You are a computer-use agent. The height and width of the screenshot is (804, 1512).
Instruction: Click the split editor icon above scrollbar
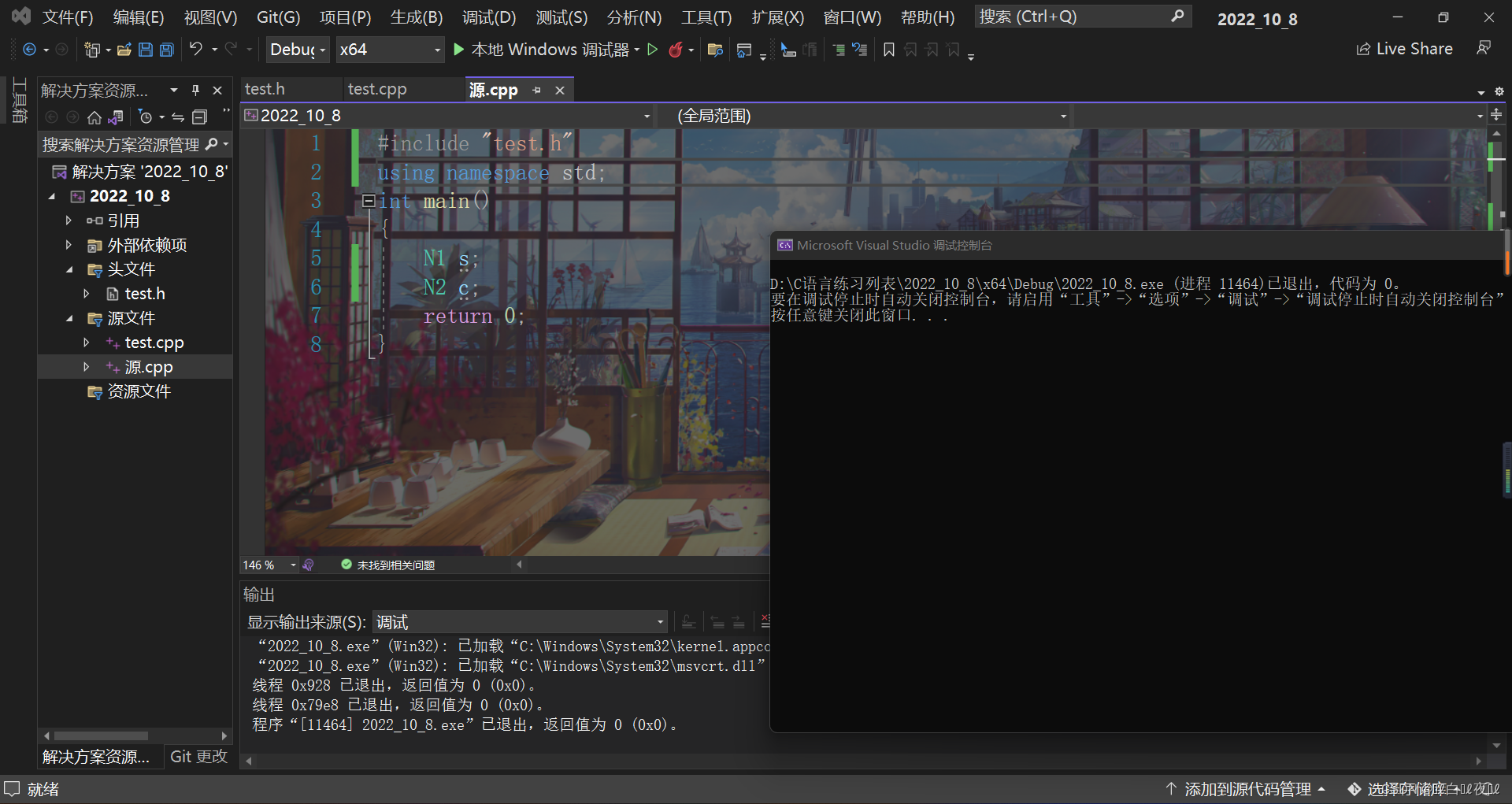click(x=1496, y=115)
